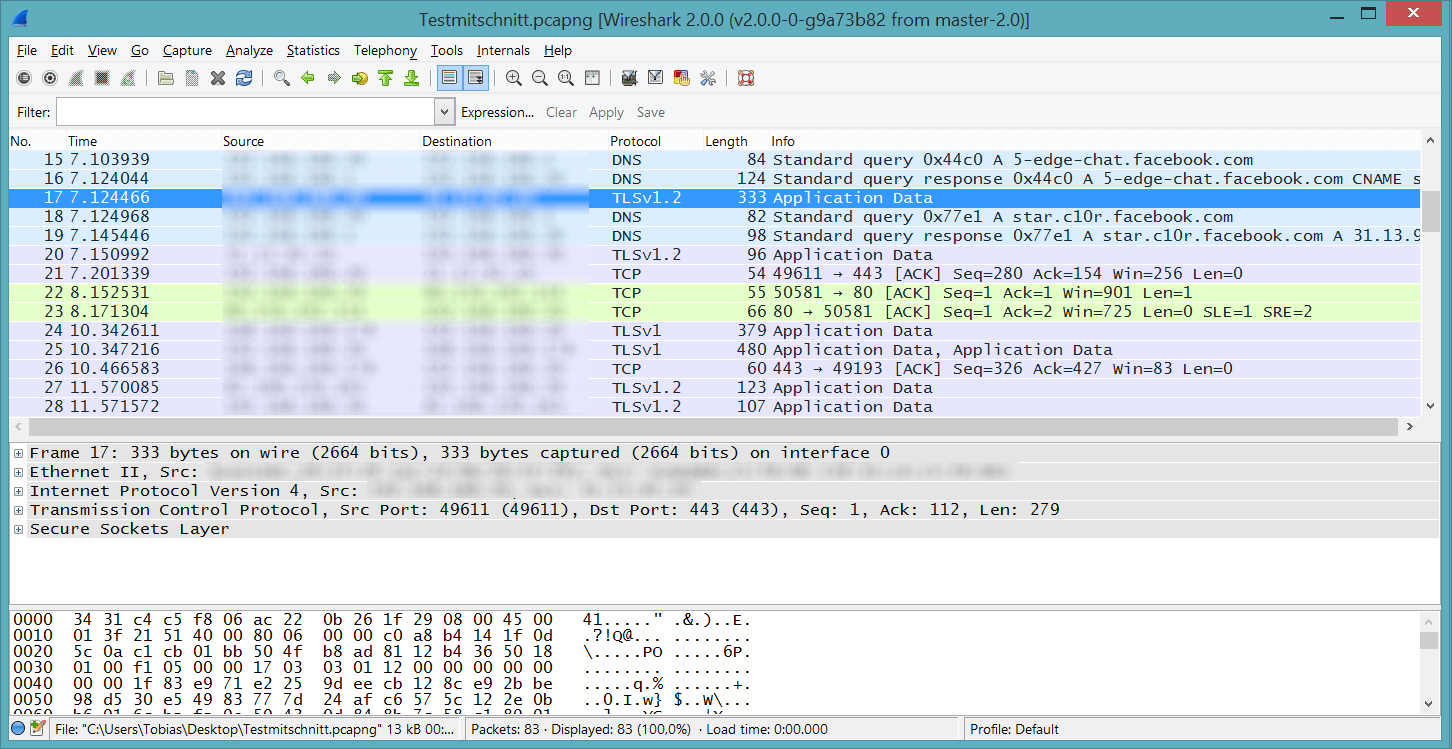Close this capture file
The image size is (1452, 749).
[218, 78]
